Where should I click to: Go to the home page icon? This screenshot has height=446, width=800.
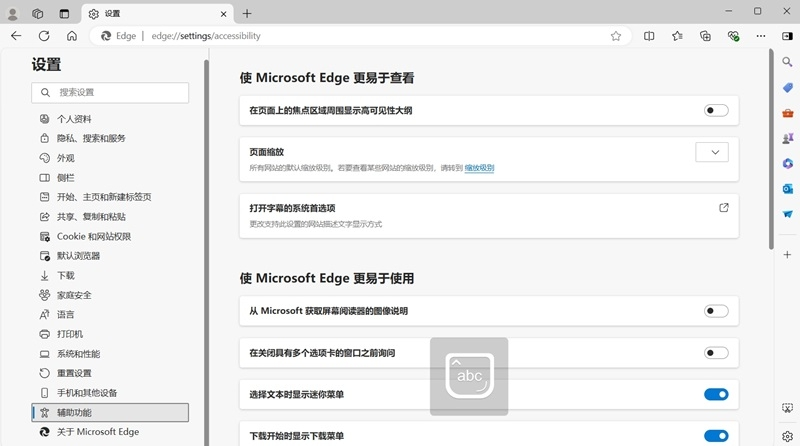(72, 36)
